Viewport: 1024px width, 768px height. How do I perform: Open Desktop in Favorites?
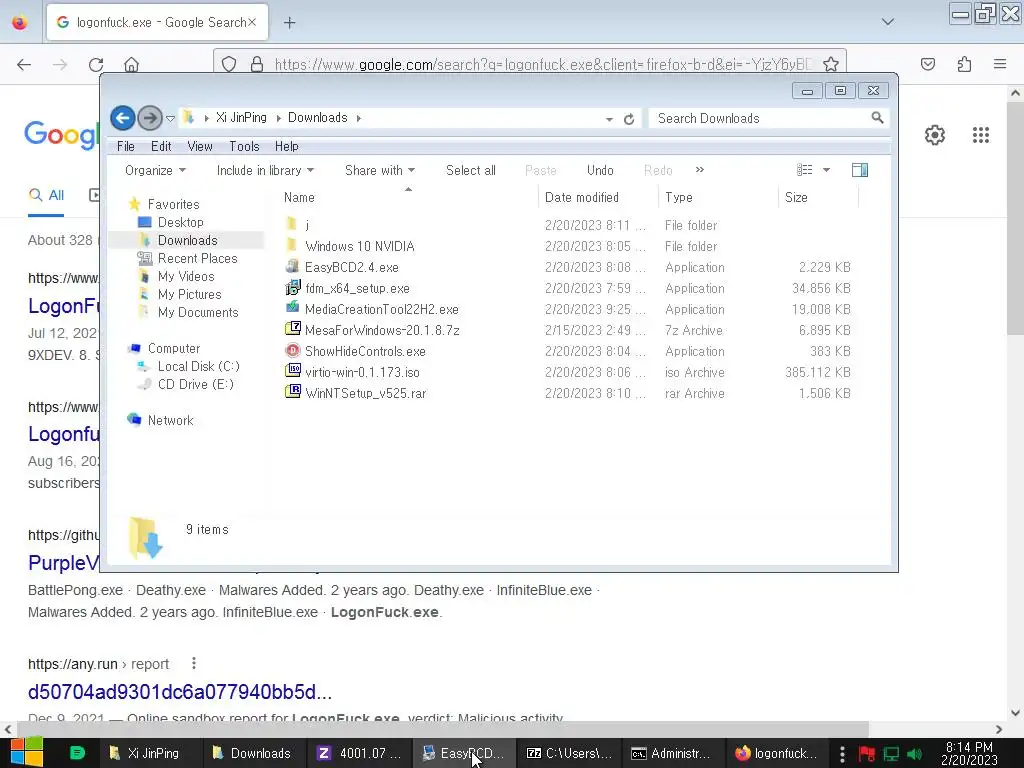pyautogui.click(x=180, y=222)
